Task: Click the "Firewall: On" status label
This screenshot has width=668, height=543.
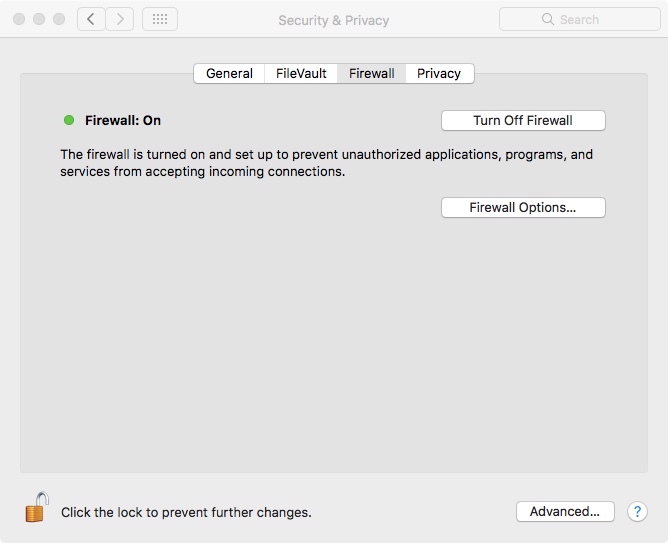Action: (123, 120)
